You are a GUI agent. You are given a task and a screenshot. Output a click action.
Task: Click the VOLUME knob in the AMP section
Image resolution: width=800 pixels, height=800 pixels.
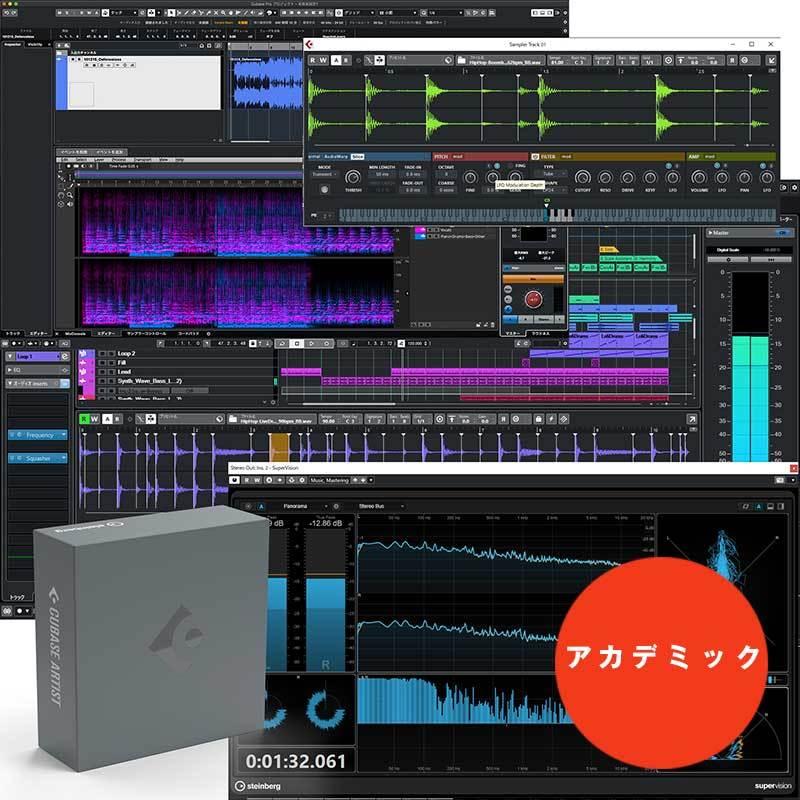pyautogui.click(x=699, y=178)
